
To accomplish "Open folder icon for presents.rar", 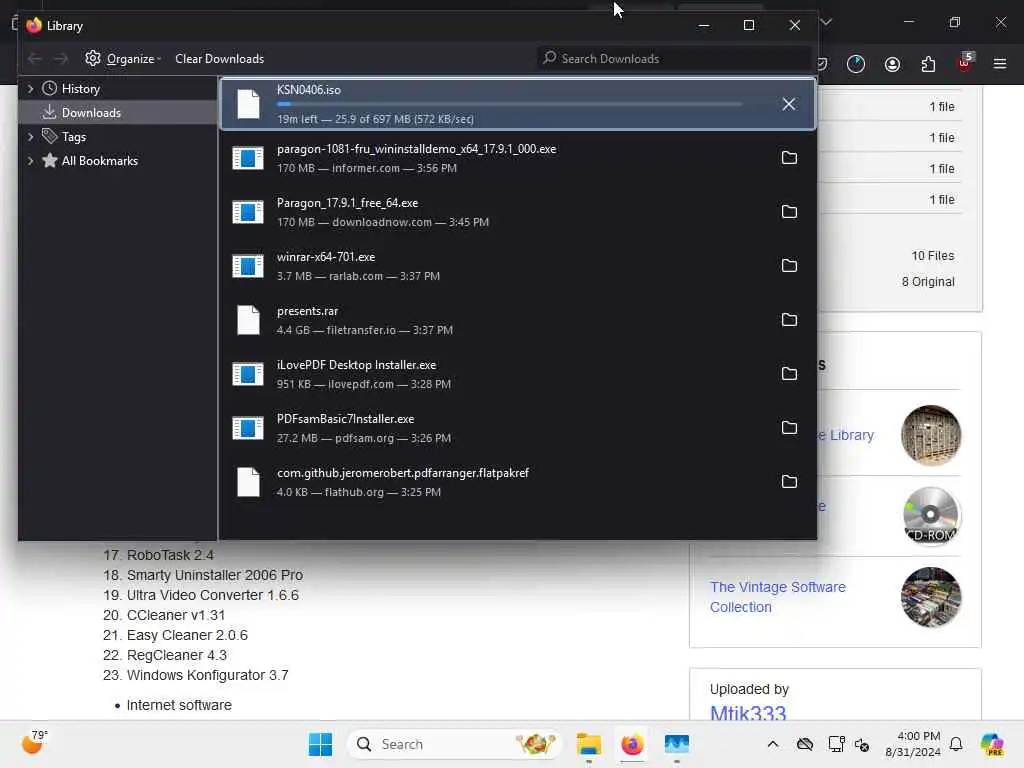I will point(789,319).
